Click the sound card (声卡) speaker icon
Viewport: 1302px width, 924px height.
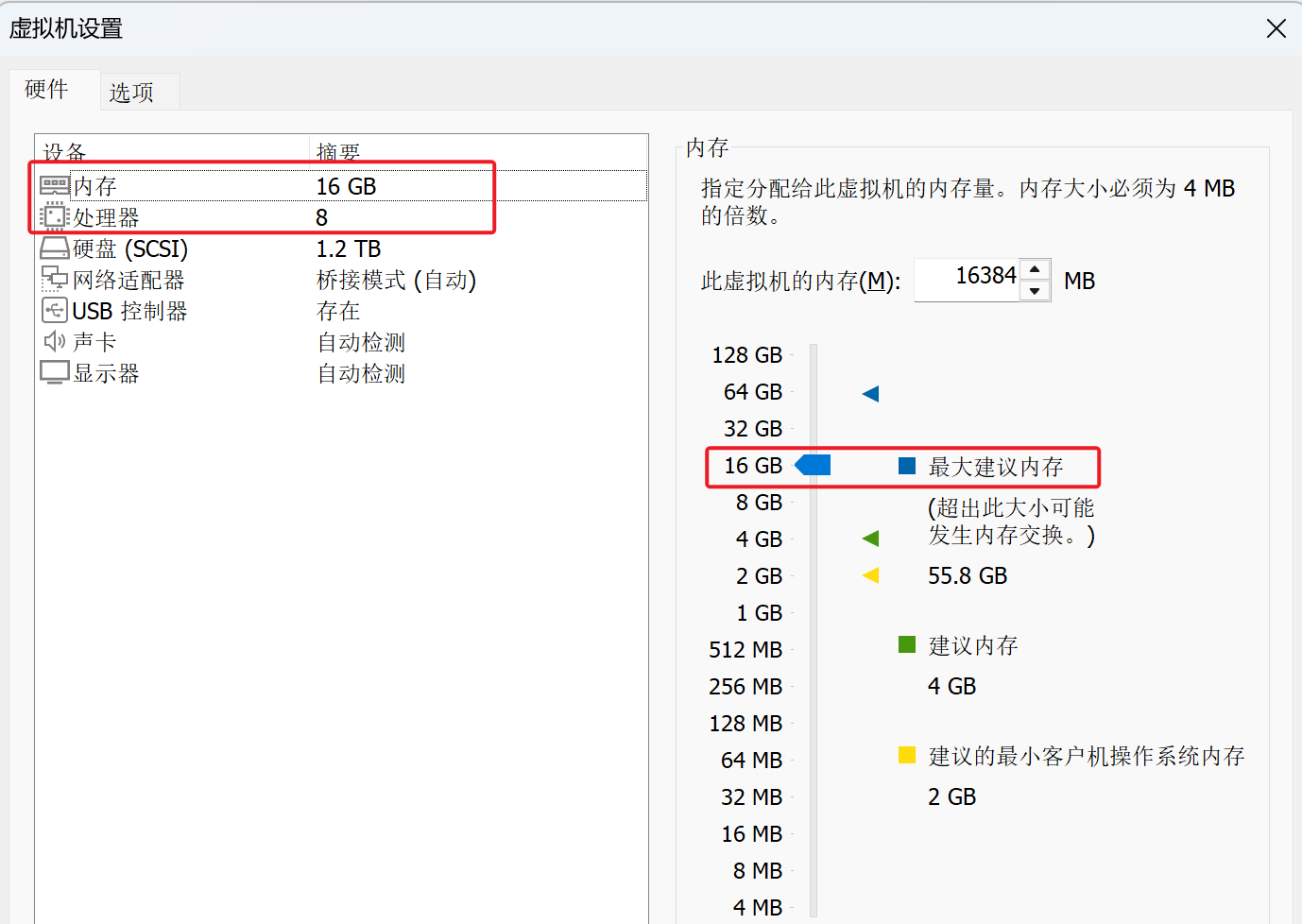[55, 342]
